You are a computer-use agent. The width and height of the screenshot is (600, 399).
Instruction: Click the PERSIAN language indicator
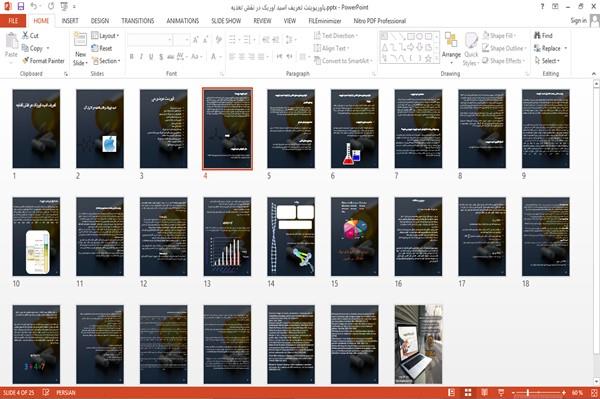pyautogui.click(x=66, y=392)
